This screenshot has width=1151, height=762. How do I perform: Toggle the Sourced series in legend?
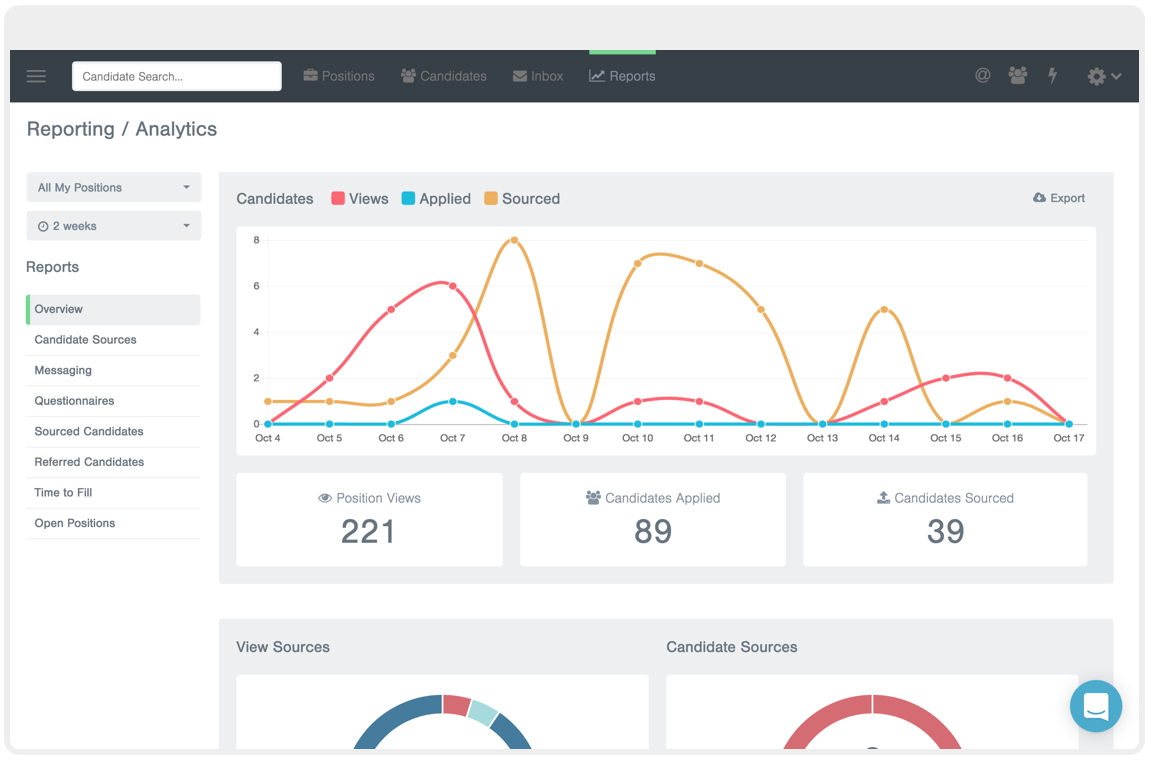coord(522,199)
